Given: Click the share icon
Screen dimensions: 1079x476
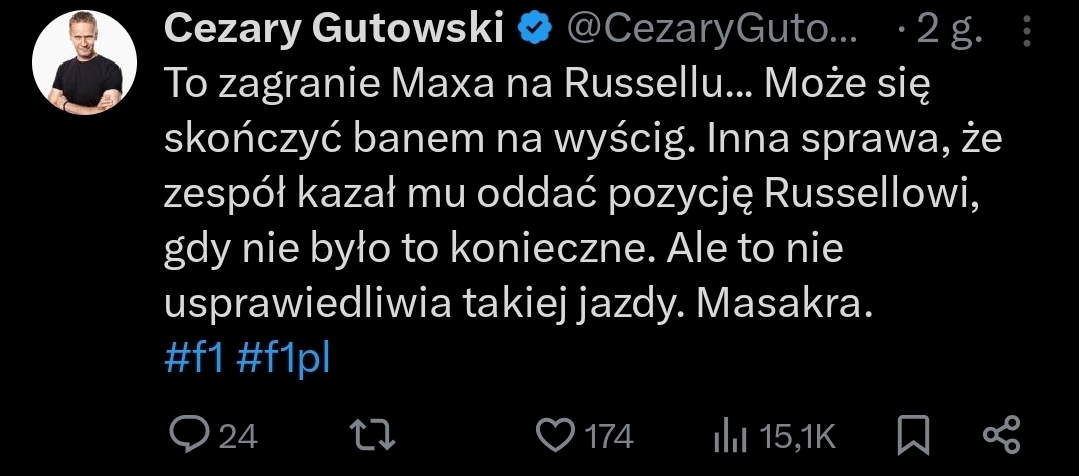Looking at the screenshot, I should coord(1001,435).
